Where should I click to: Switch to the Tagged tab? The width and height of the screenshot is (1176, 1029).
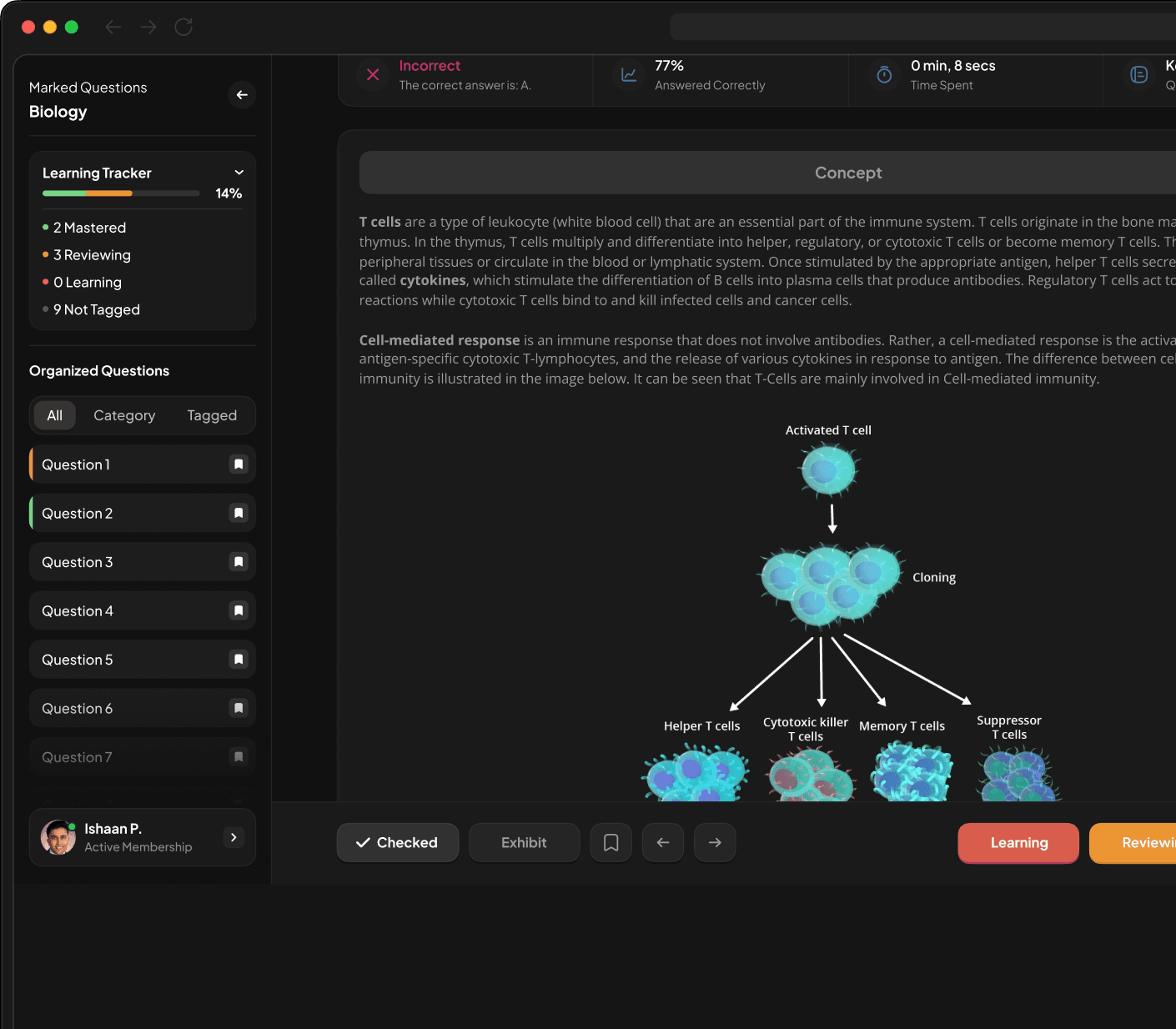pos(212,414)
